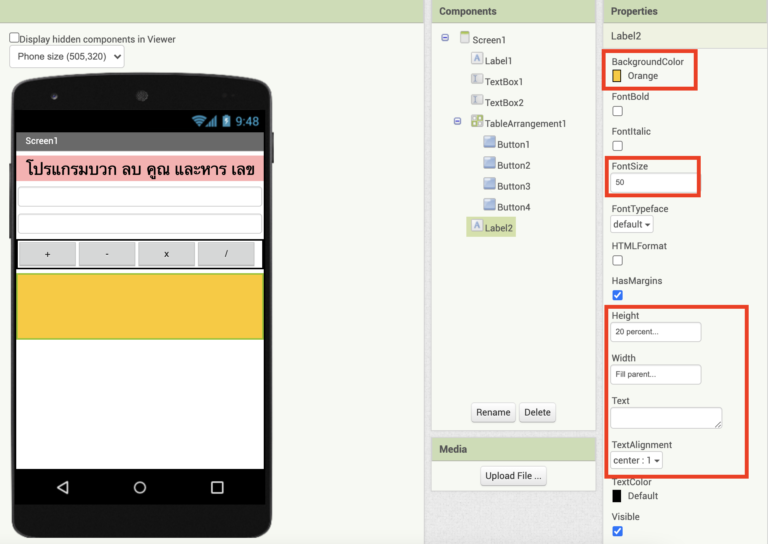This screenshot has width=768, height=544.
Task: Select TextBox2 in the components tree
Action: pos(504,103)
